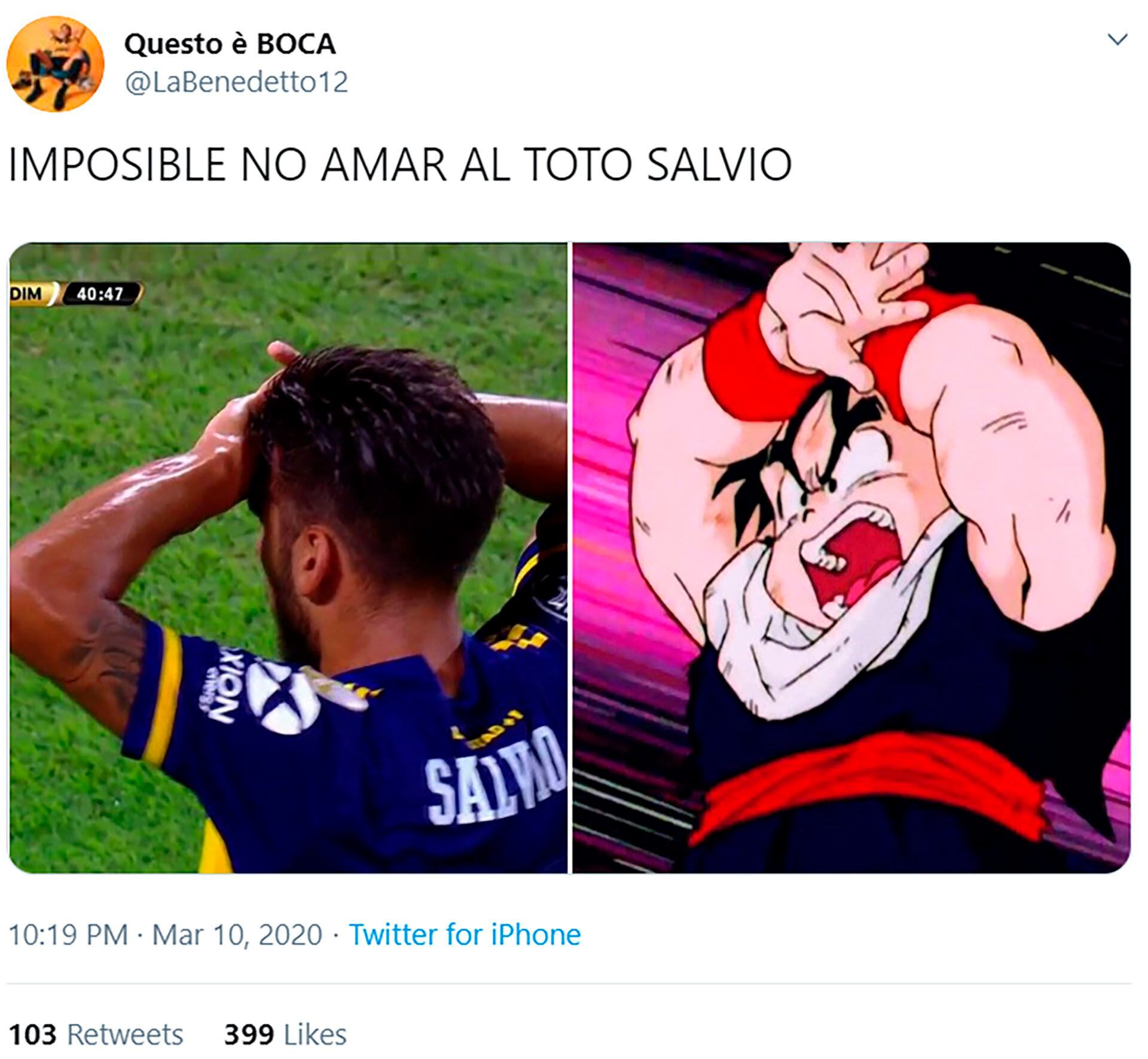The width and height of the screenshot is (1148, 1059).
Task: Open the Questo è BOCA display name
Action: (230, 44)
